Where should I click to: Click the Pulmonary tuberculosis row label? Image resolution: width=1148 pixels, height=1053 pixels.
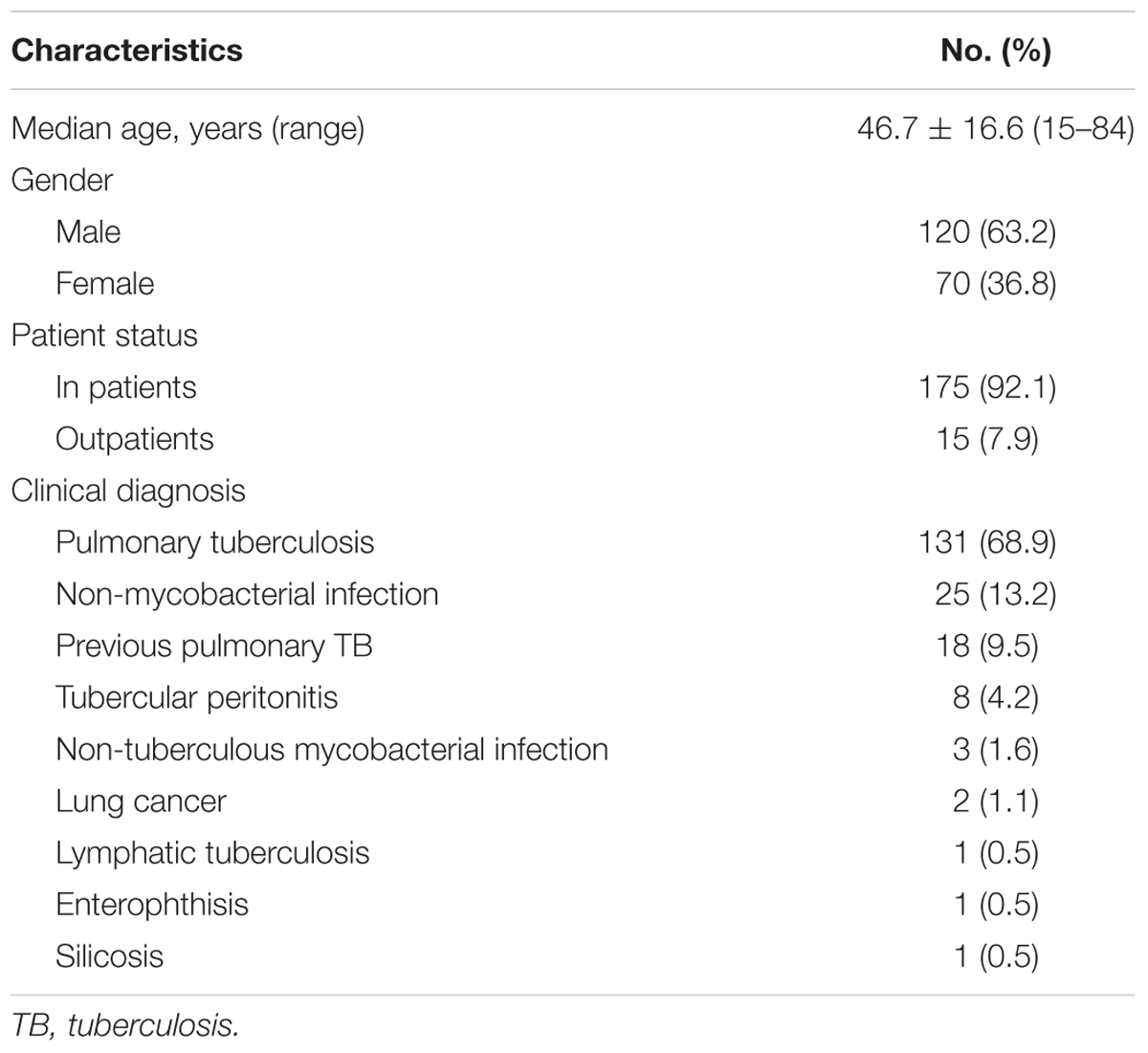coord(215,542)
